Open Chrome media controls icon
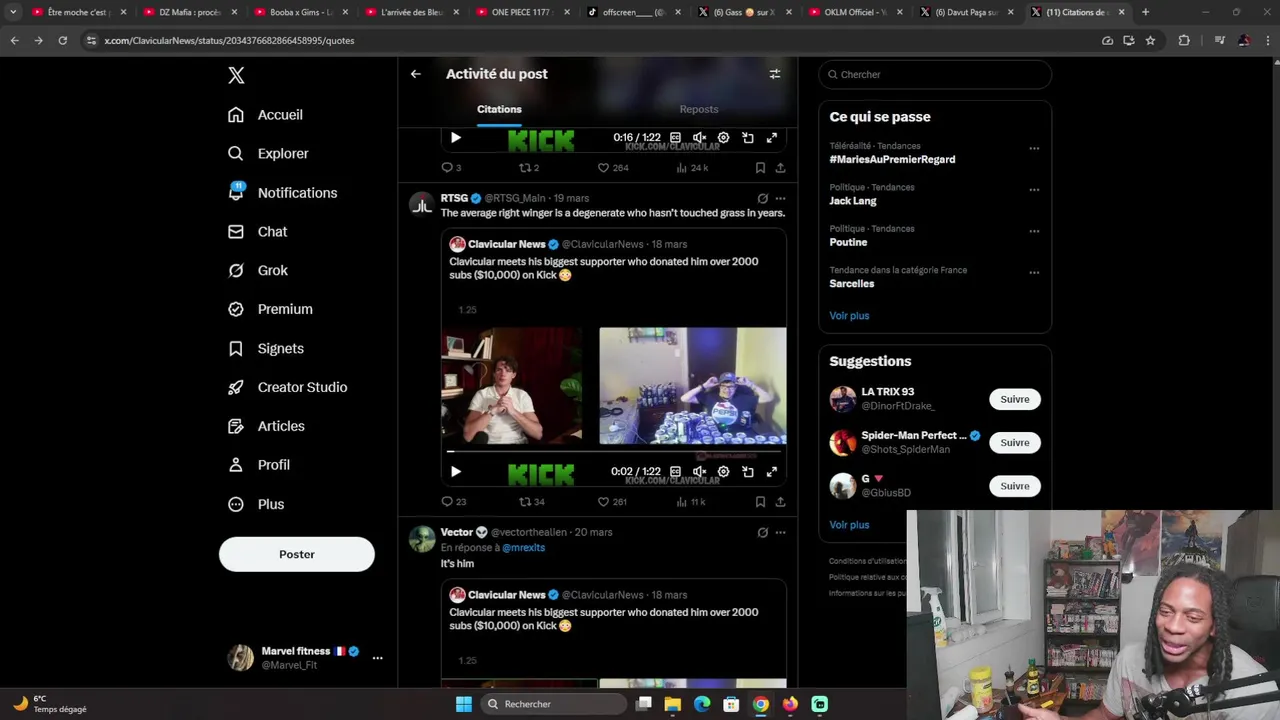Viewport: 1280px width, 720px height. coord(1219,40)
